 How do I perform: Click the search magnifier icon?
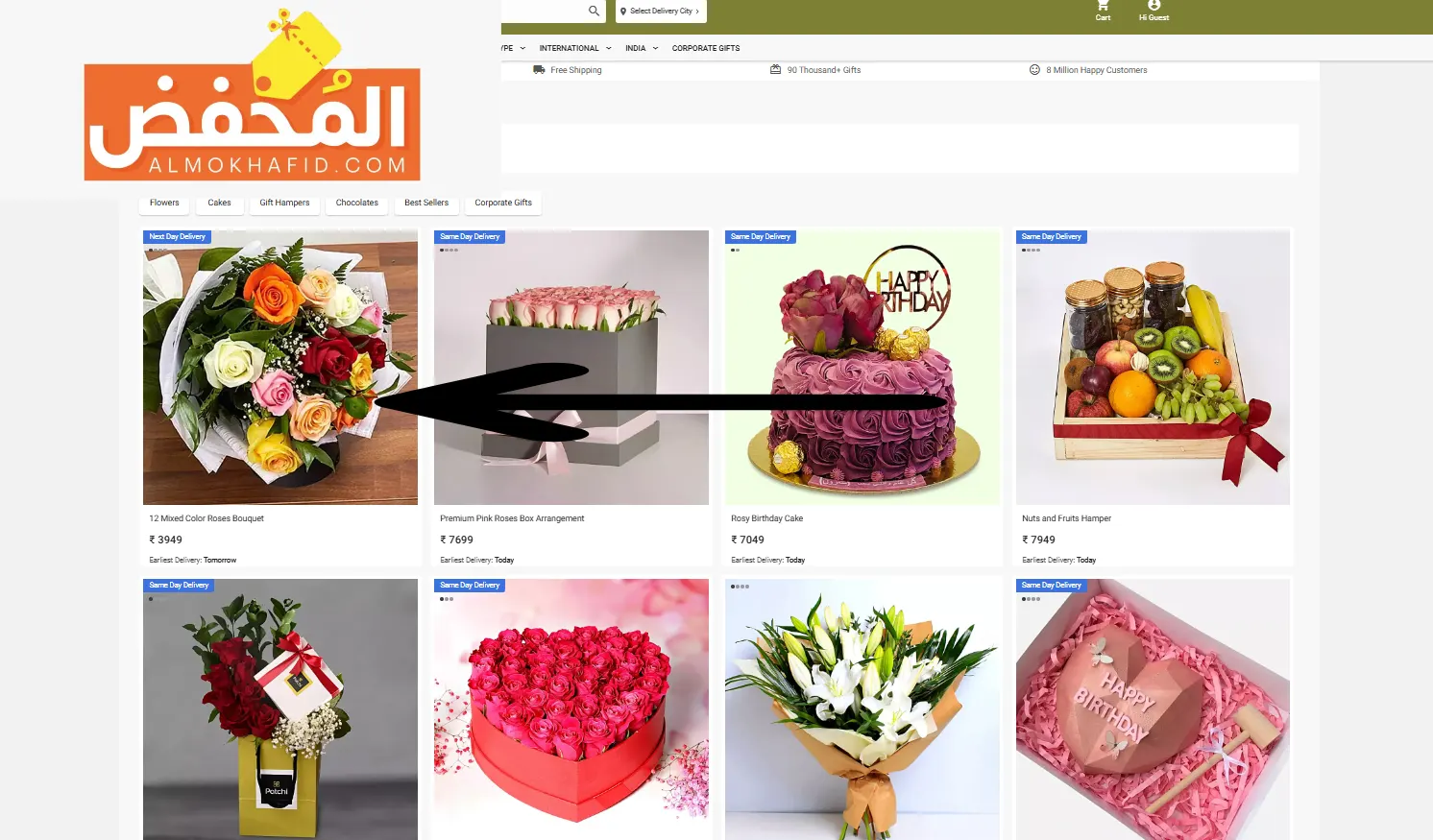594,11
